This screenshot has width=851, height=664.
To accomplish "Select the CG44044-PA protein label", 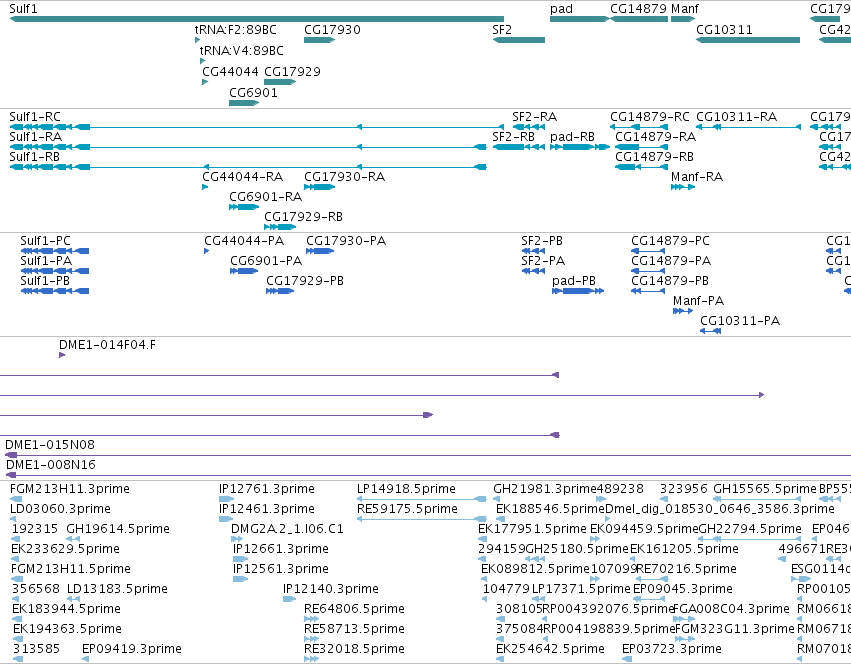I will pyautogui.click(x=244, y=241).
